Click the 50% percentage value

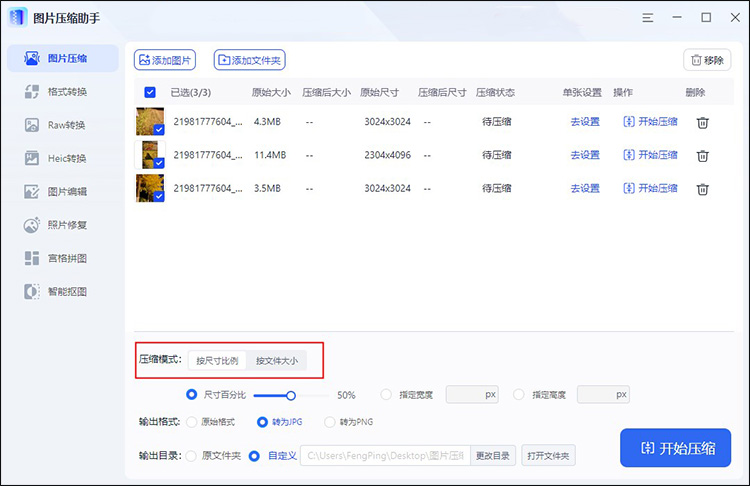click(346, 395)
